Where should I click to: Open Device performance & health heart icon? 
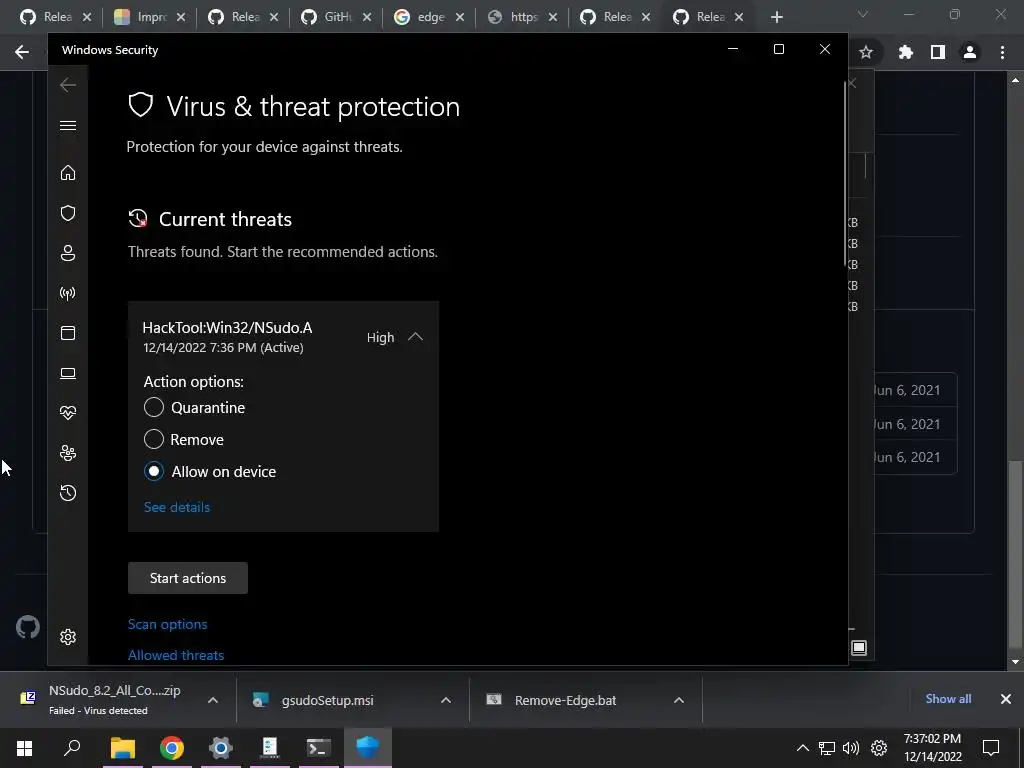point(68,413)
